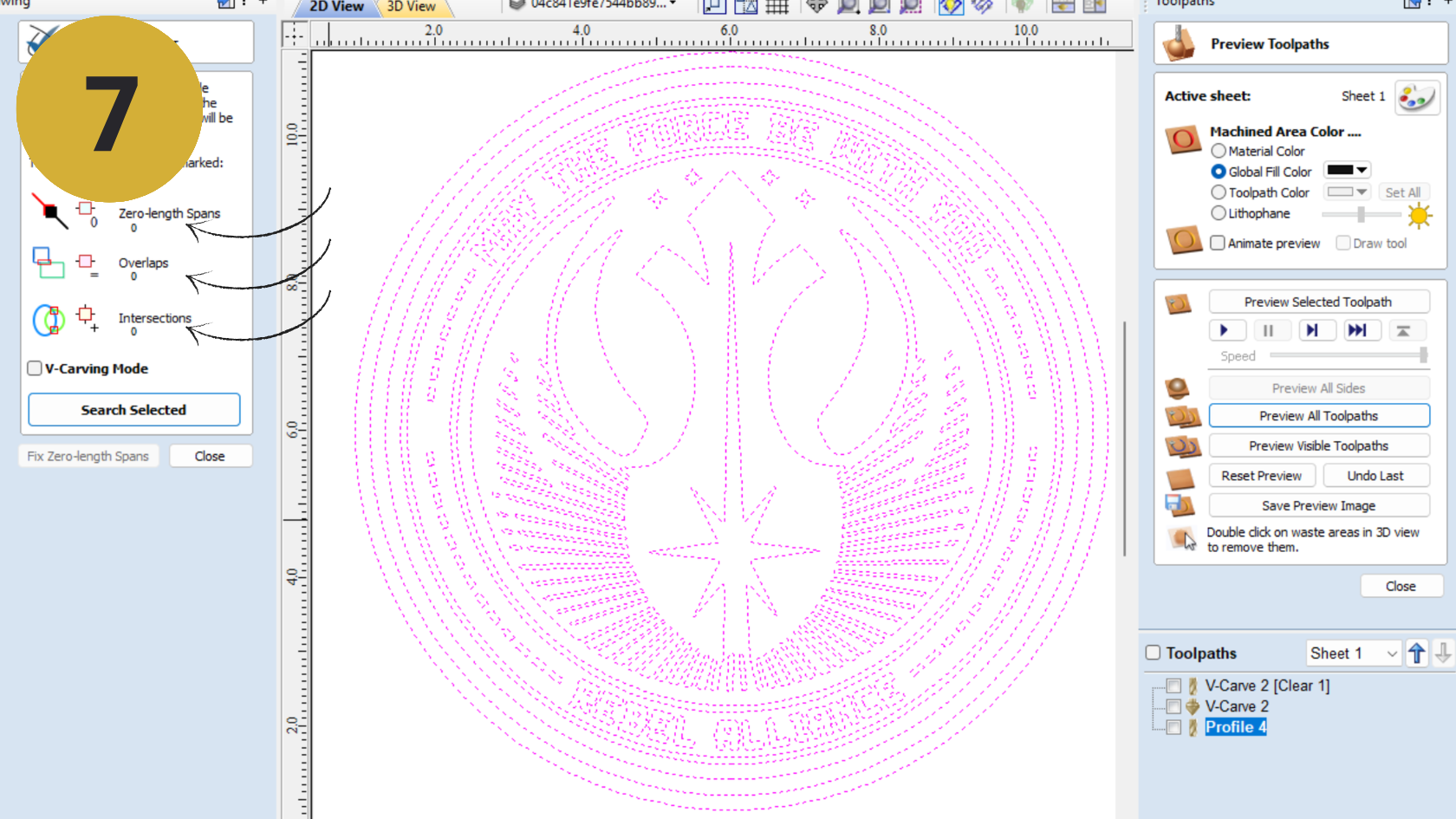
Task: Click the Preview All Toolpaths icon
Action: pos(1182,417)
